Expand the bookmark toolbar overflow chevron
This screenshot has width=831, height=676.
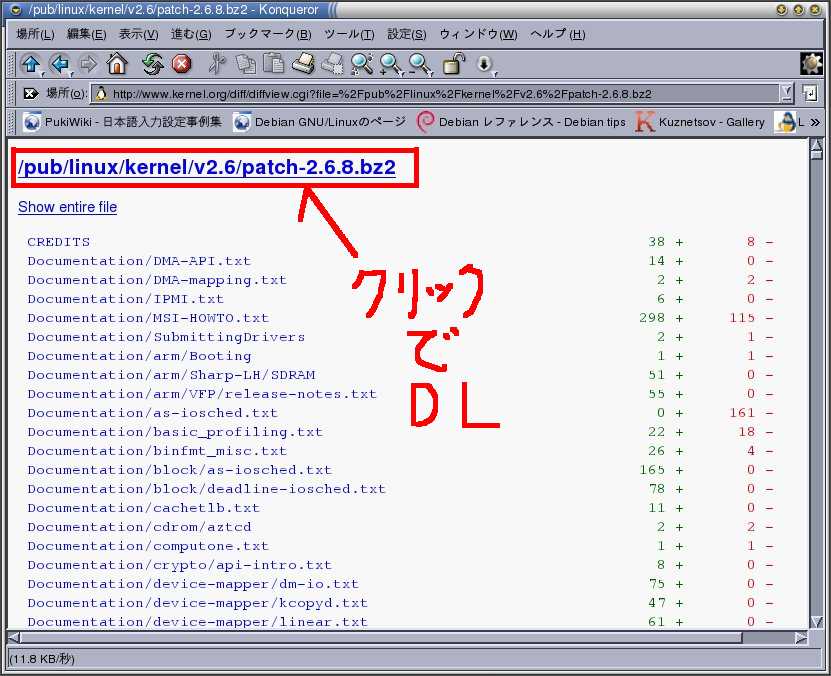pos(814,122)
